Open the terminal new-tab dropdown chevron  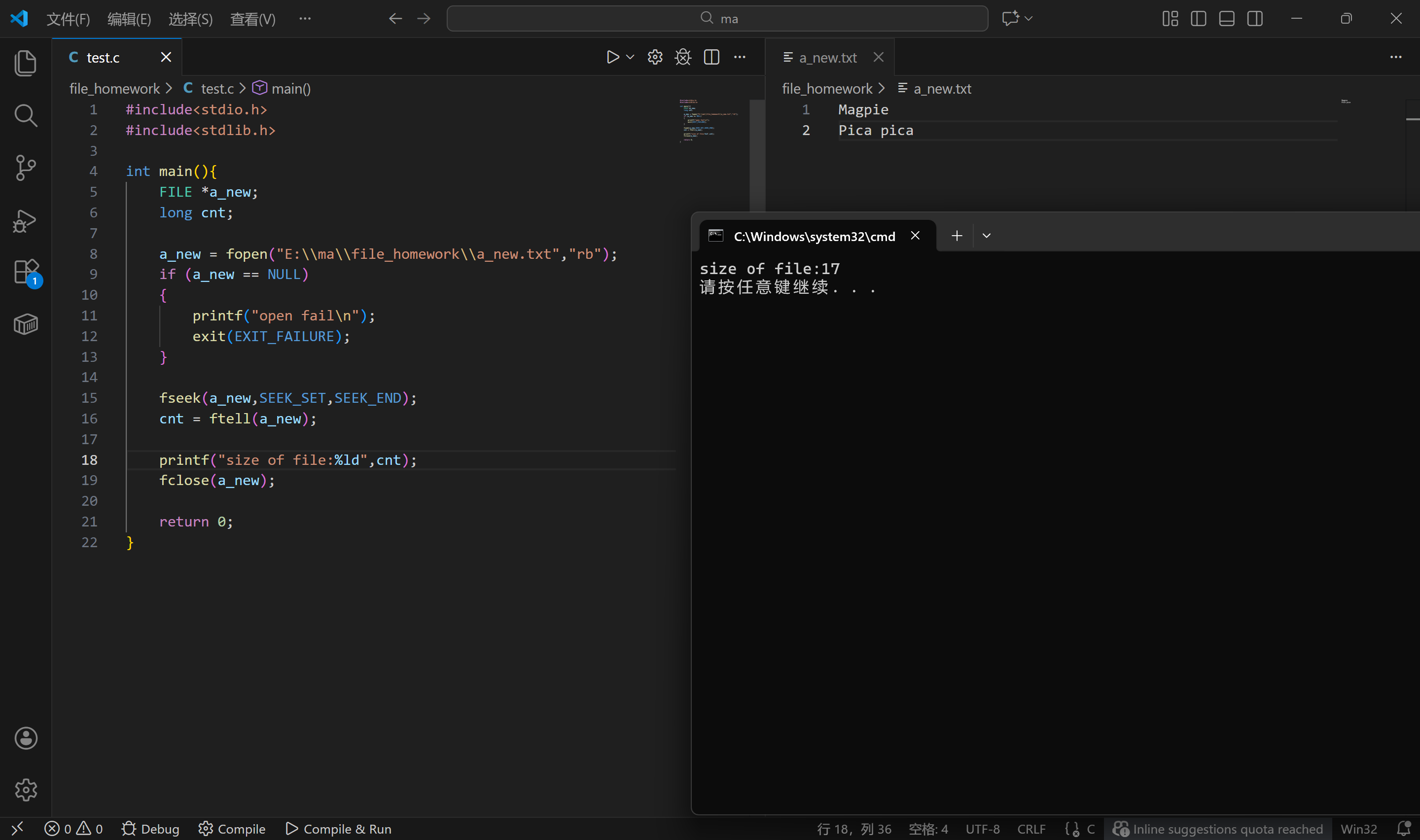pos(987,236)
